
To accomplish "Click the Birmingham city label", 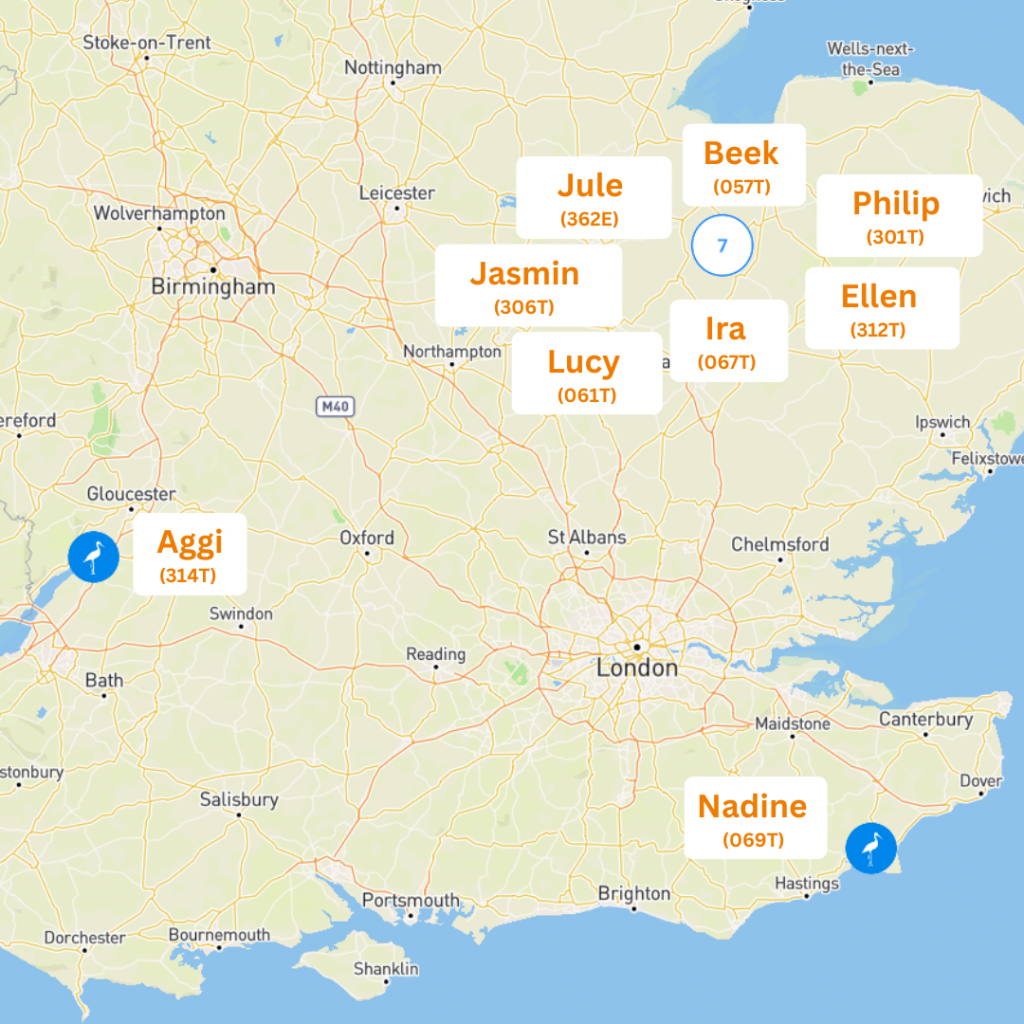I will click(213, 287).
